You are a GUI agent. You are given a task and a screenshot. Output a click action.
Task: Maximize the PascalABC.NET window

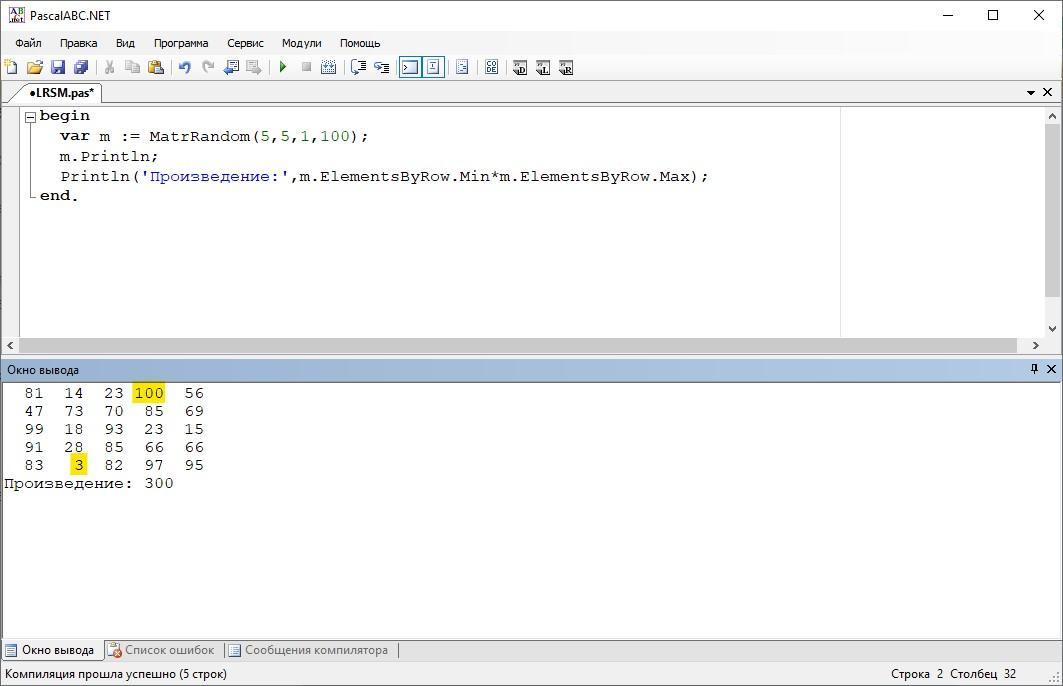[993, 15]
